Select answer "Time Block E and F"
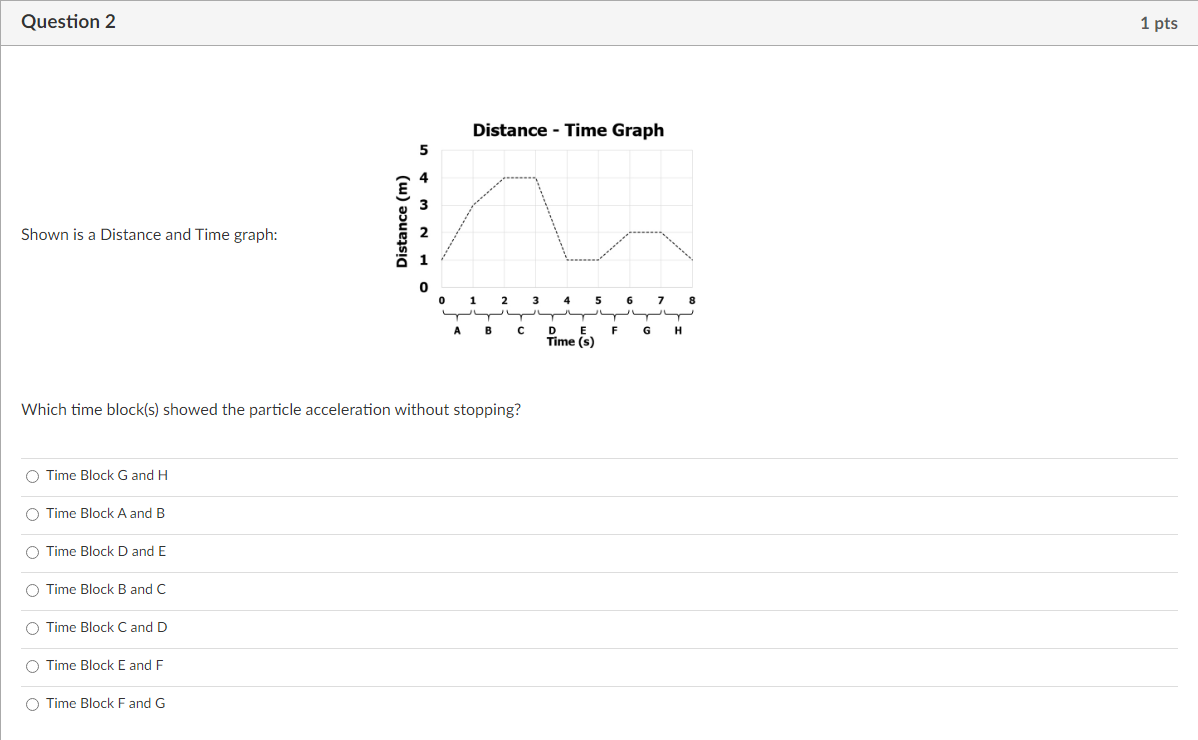The height and width of the screenshot is (740, 1198). point(32,666)
